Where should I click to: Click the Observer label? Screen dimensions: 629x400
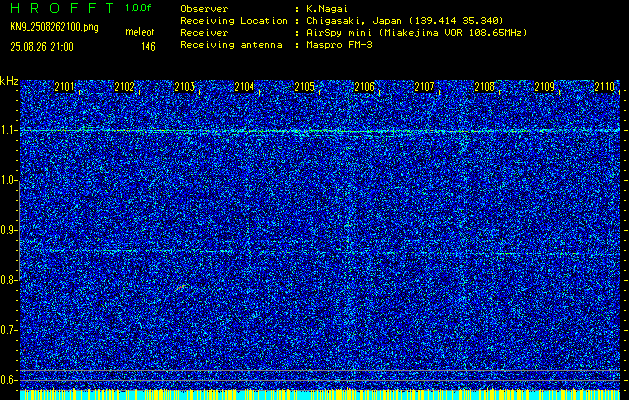[204, 9]
